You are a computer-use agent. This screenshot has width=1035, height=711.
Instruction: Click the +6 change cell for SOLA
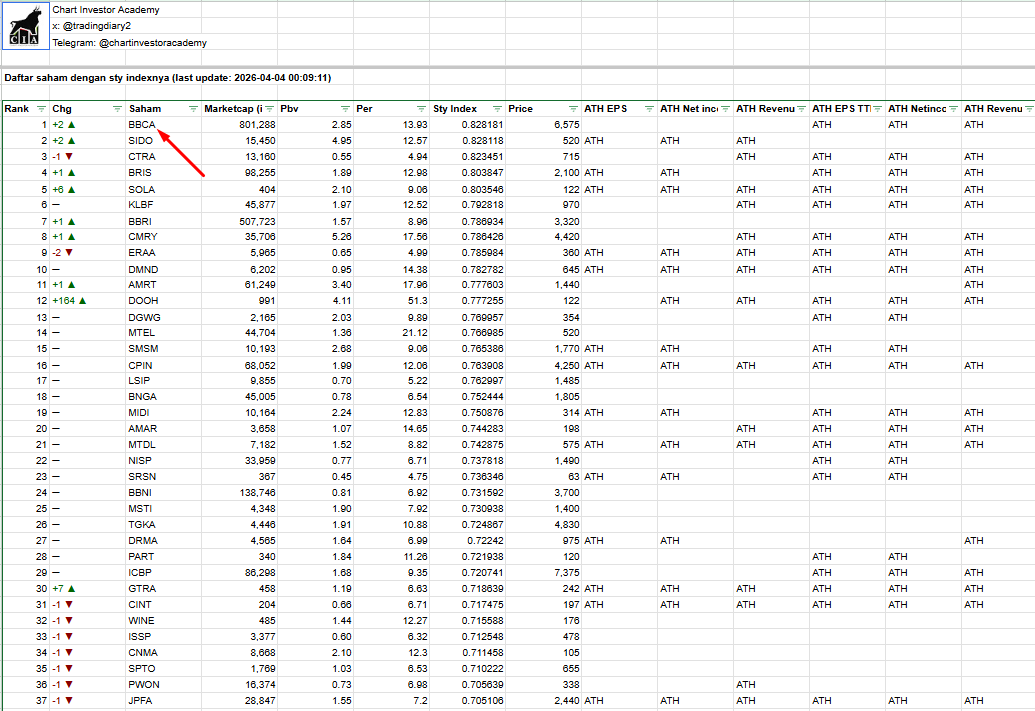click(x=88, y=189)
